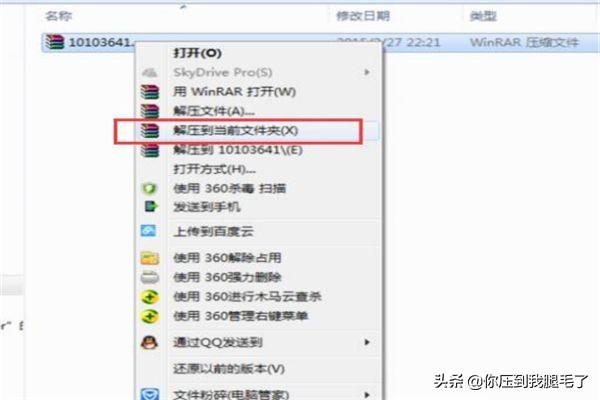Expand the 文件粉碎 submenu arrow

pos(367,394)
